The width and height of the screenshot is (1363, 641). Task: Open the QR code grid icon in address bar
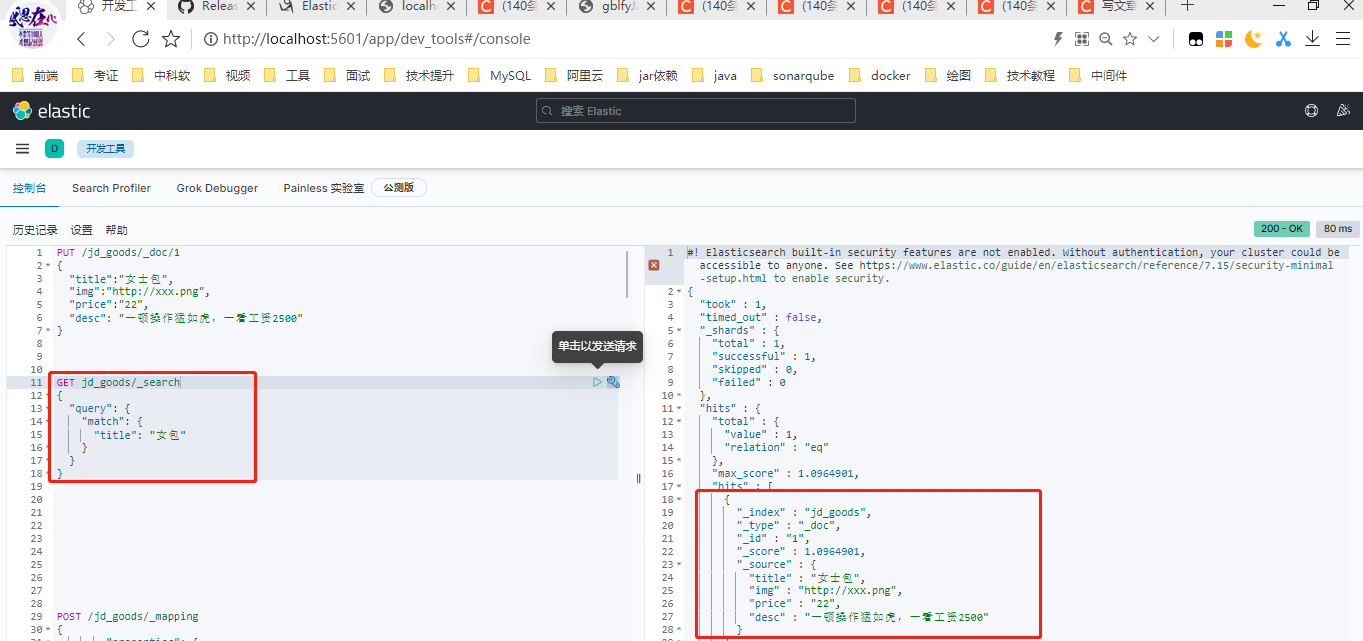click(1082, 39)
